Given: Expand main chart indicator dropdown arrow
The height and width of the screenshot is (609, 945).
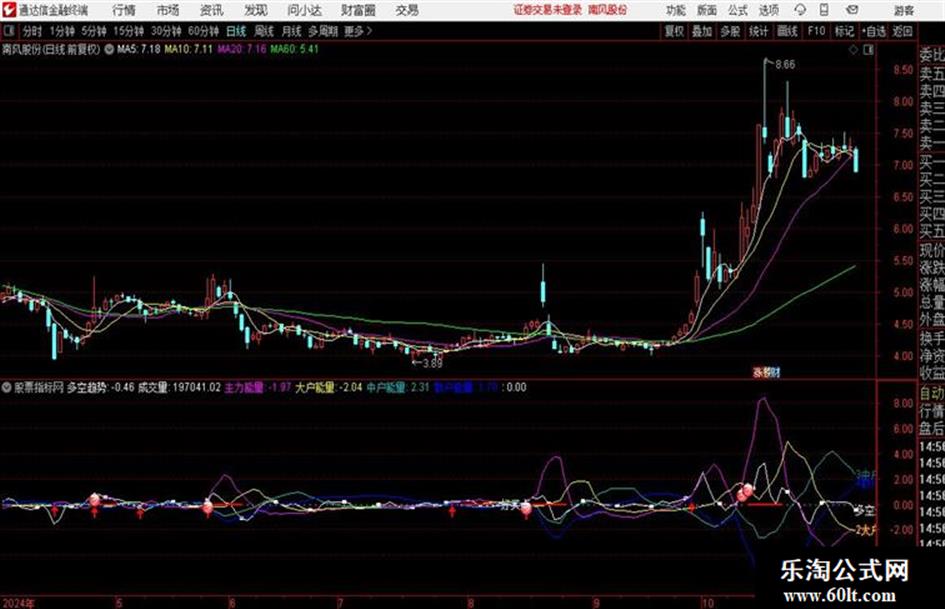Looking at the screenshot, I should (109, 49).
